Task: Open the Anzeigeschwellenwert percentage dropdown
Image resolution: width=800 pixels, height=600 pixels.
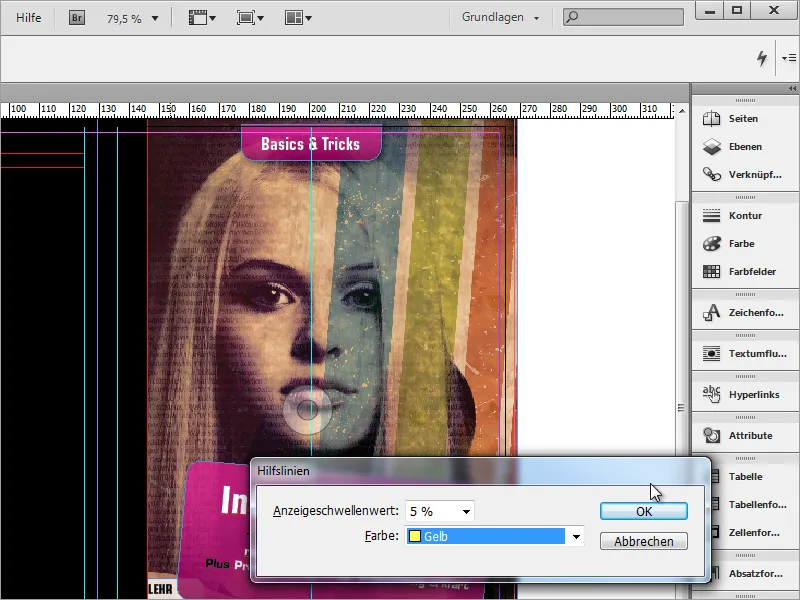Action: (x=466, y=511)
